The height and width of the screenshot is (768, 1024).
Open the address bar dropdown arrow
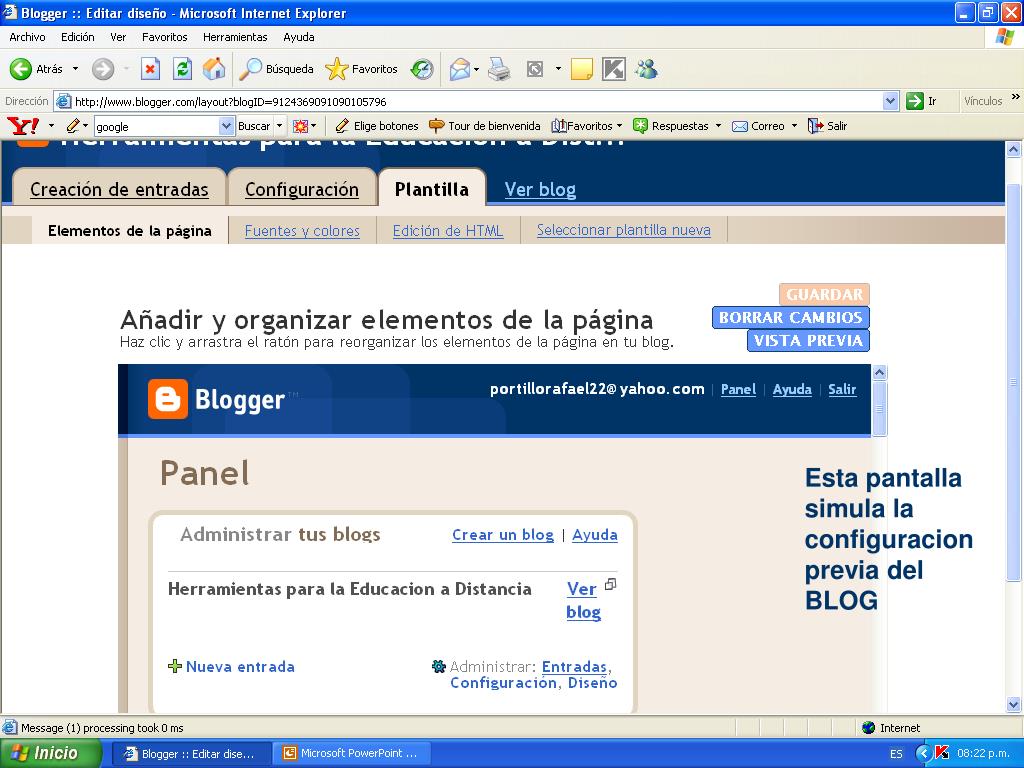pos(890,101)
